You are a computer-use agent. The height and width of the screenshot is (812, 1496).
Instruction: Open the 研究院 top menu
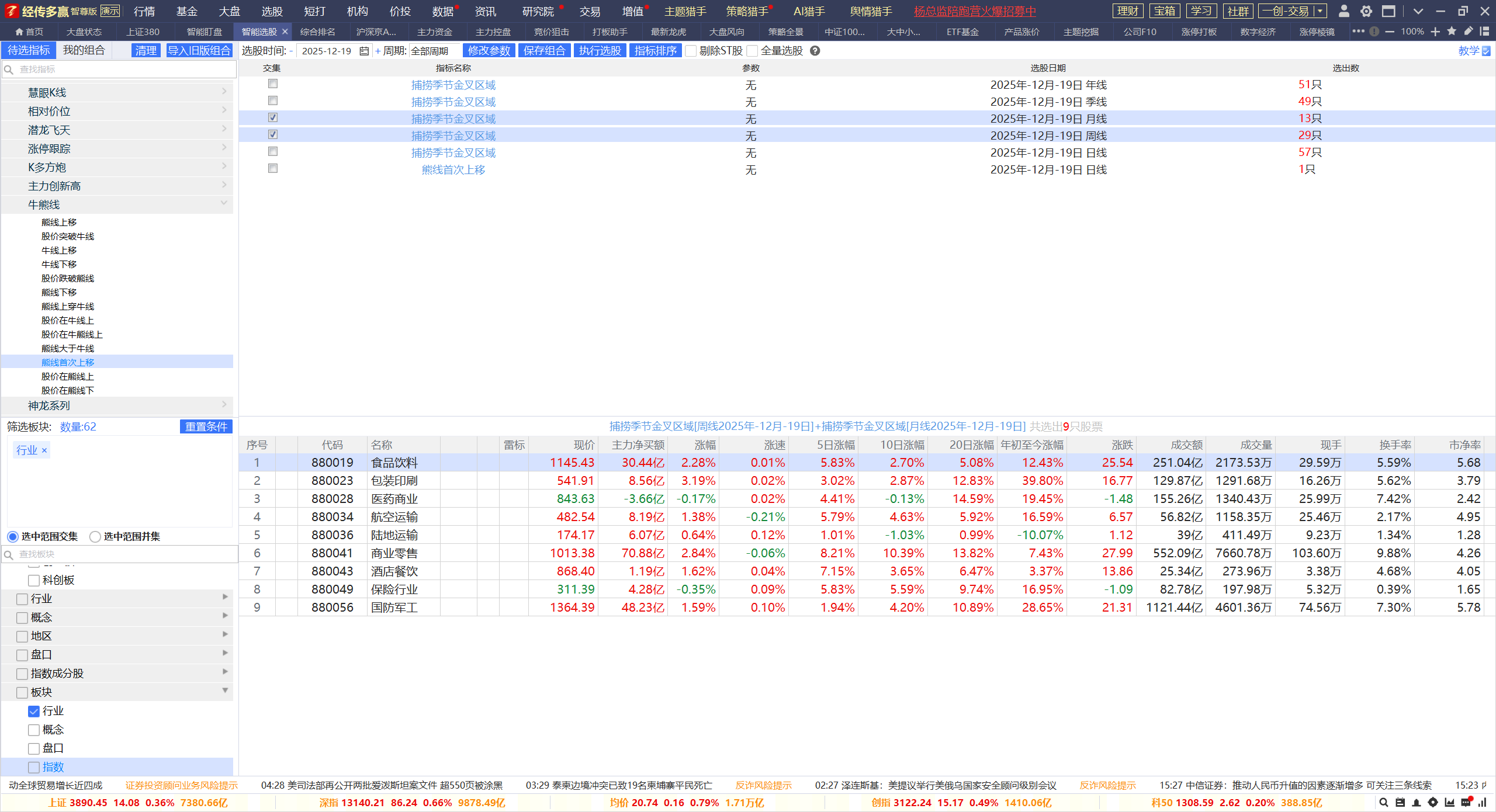point(537,11)
